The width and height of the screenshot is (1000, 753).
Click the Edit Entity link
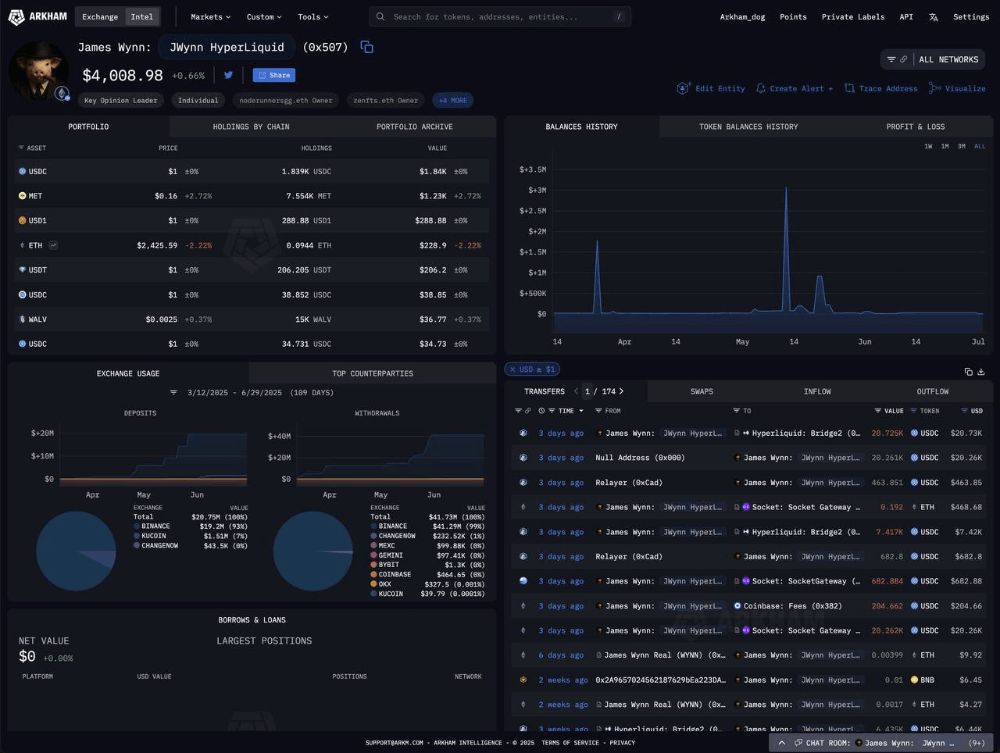tap(711, 89)
